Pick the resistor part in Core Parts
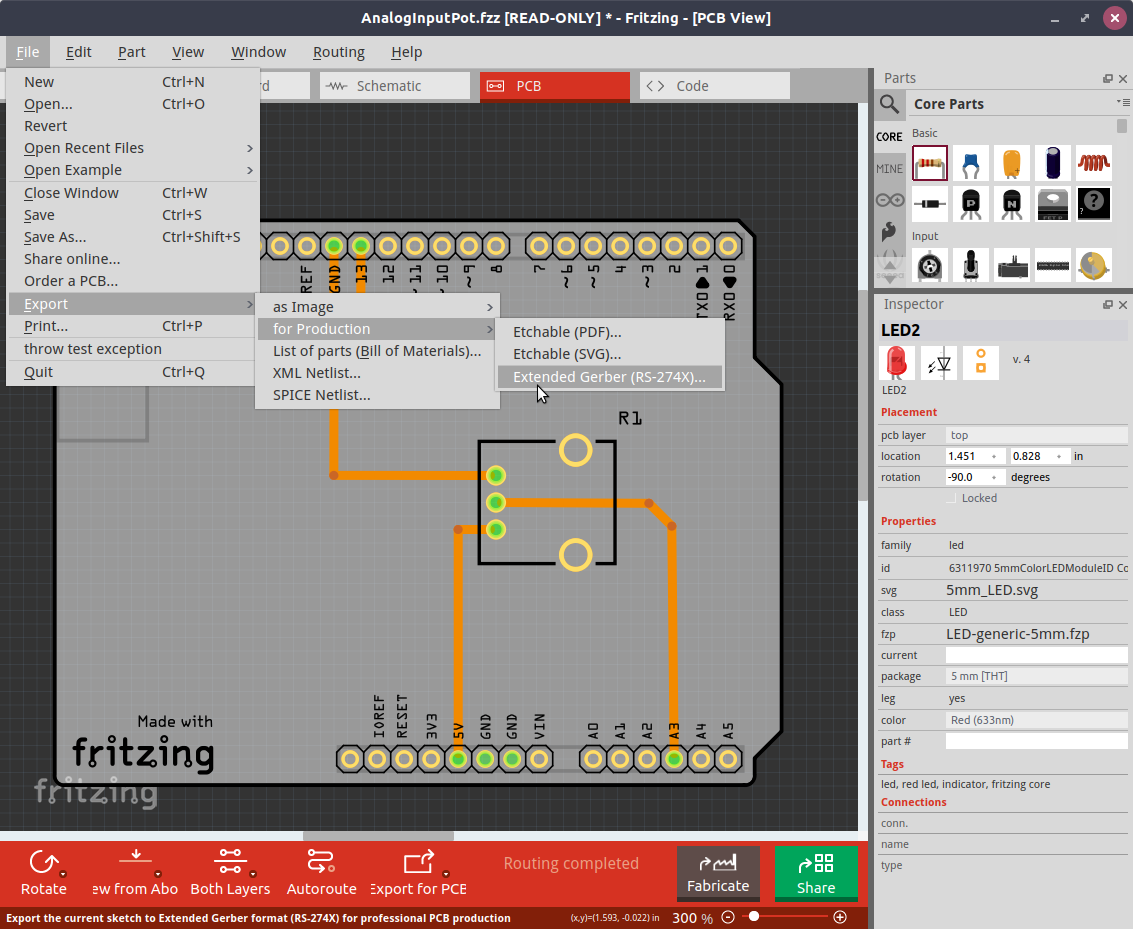The image size is (1133, 929). click(x=930, y=163)
